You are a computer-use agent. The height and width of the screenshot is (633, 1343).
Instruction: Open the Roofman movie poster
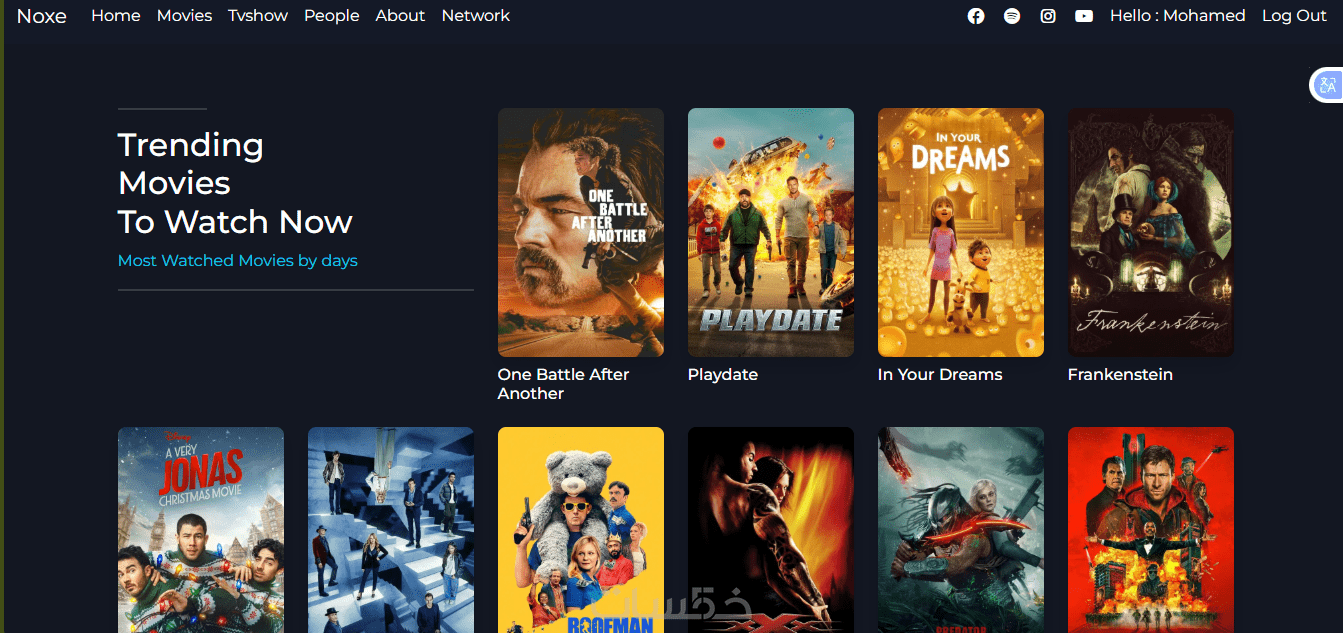[581, 530]
